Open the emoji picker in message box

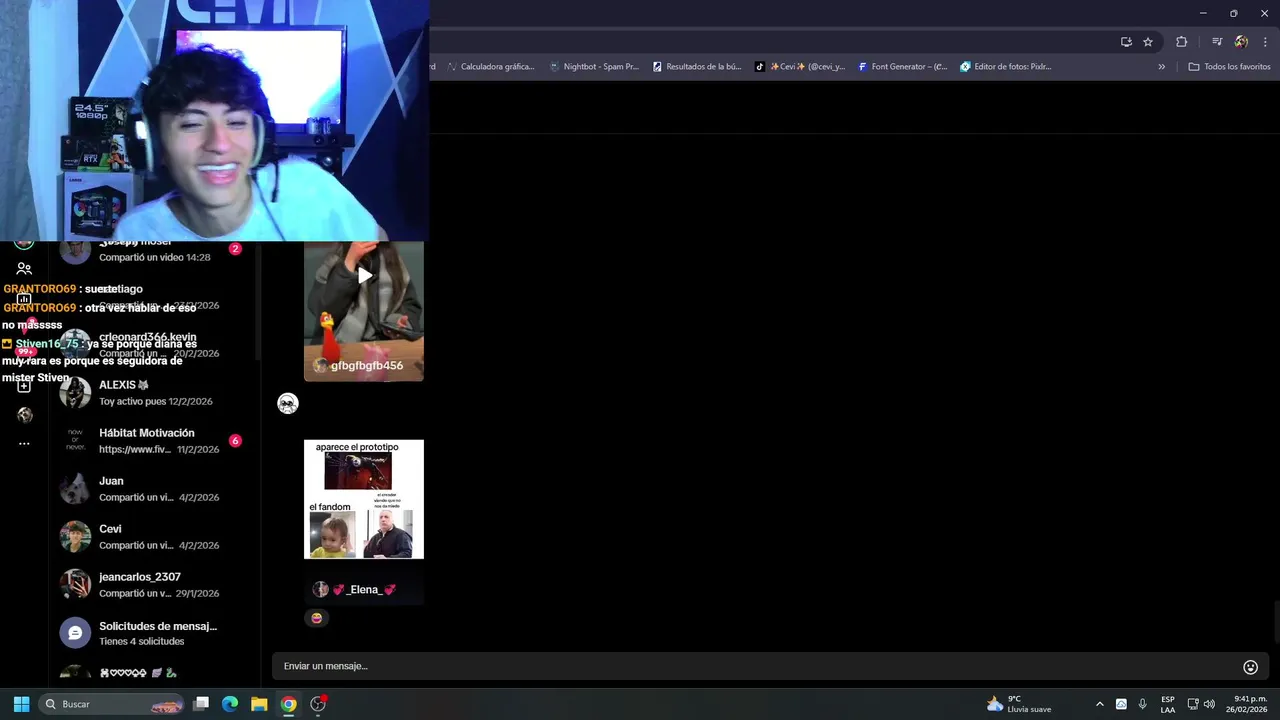tap(1250, 667)
